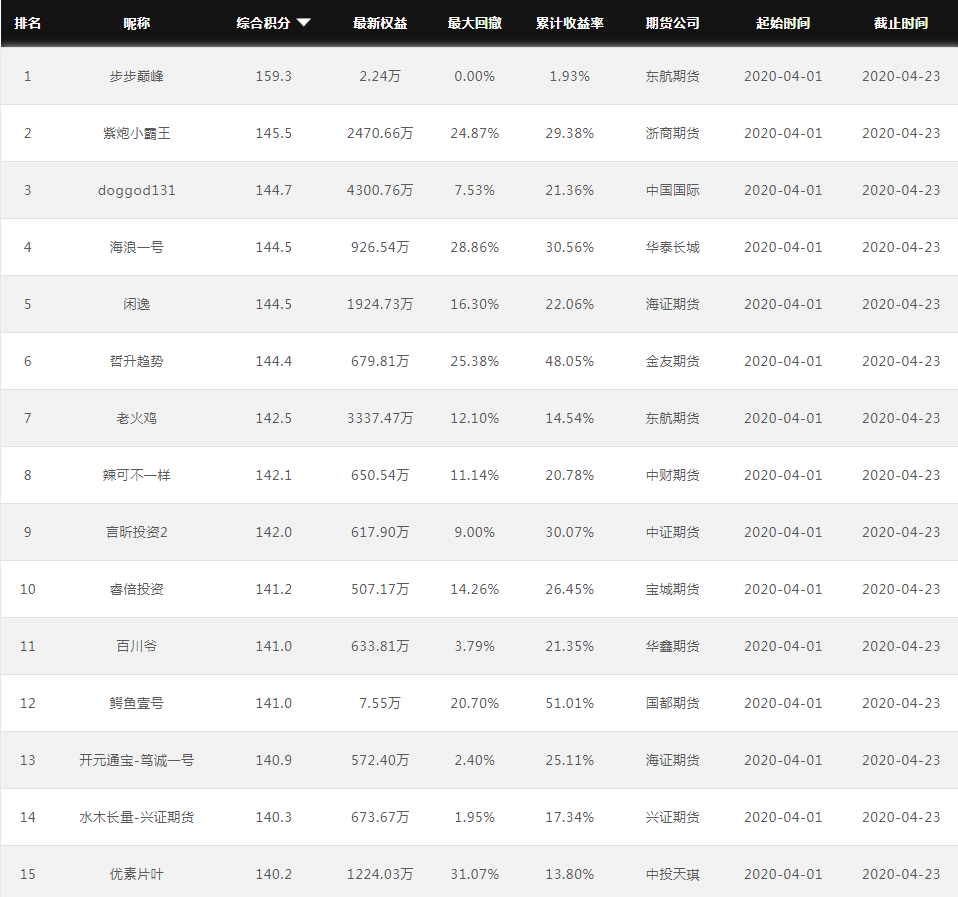Click the score 142.5
The width and height of the screenshot is (958, 897).
pos(274,418)
